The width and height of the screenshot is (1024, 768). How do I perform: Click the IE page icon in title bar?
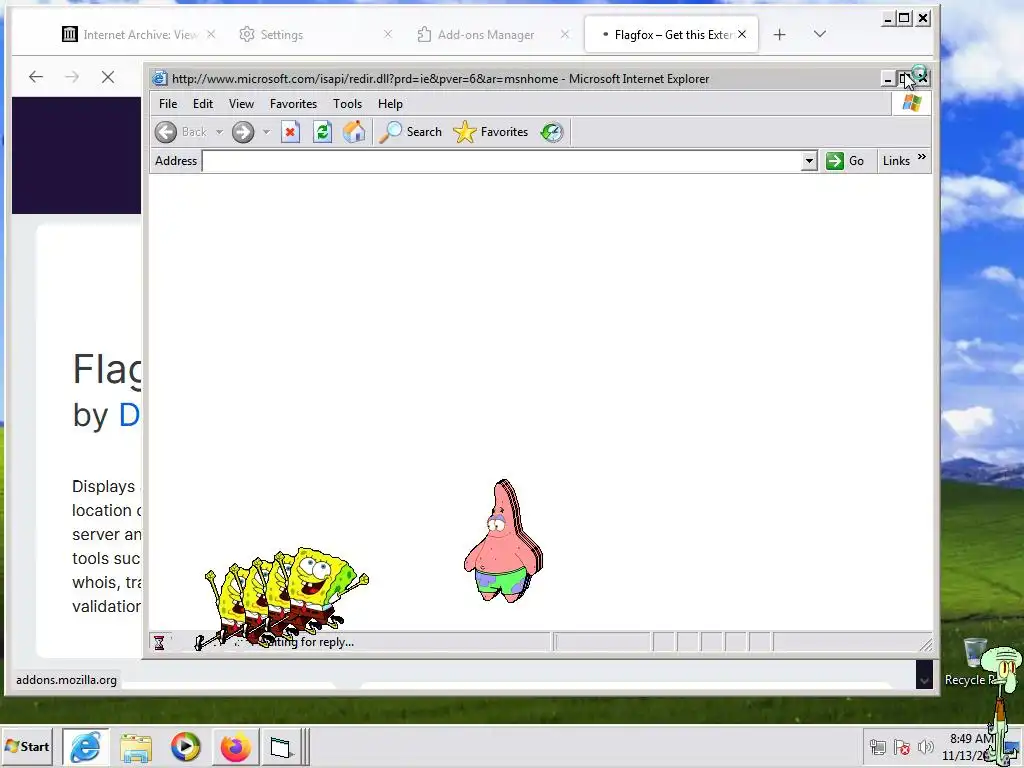pyautogui.click(x=159, y=78)
